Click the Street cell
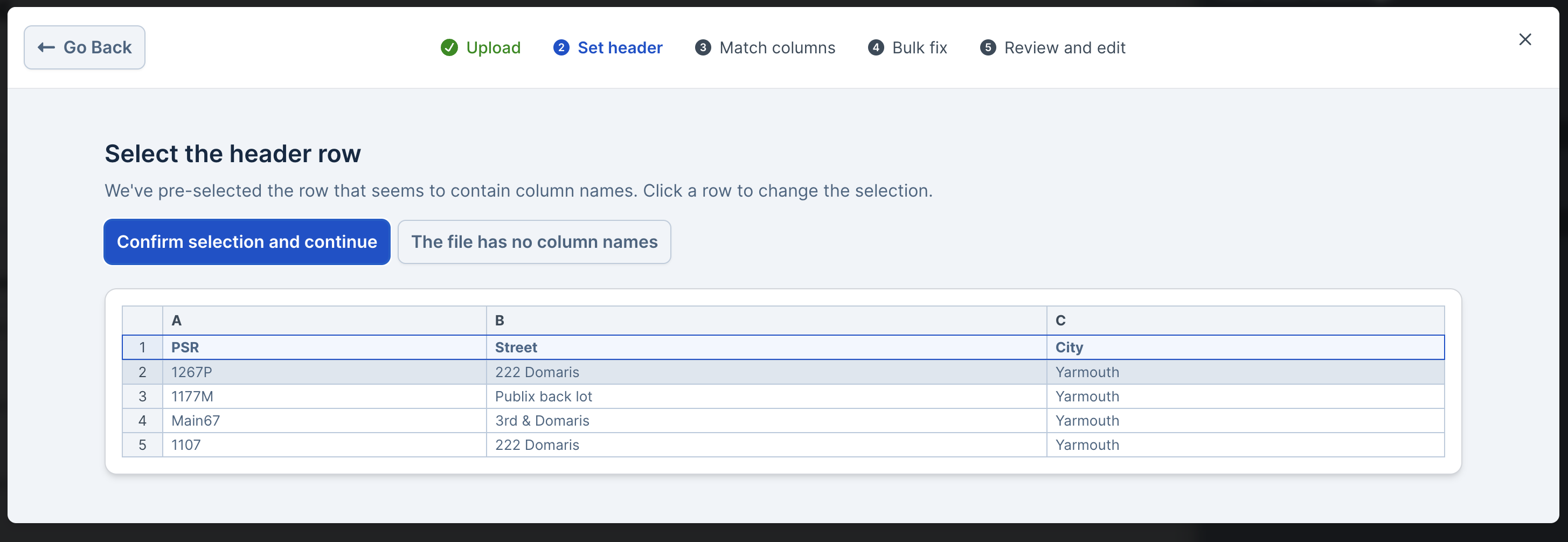 pyautogui.click(x=766, y=348)
